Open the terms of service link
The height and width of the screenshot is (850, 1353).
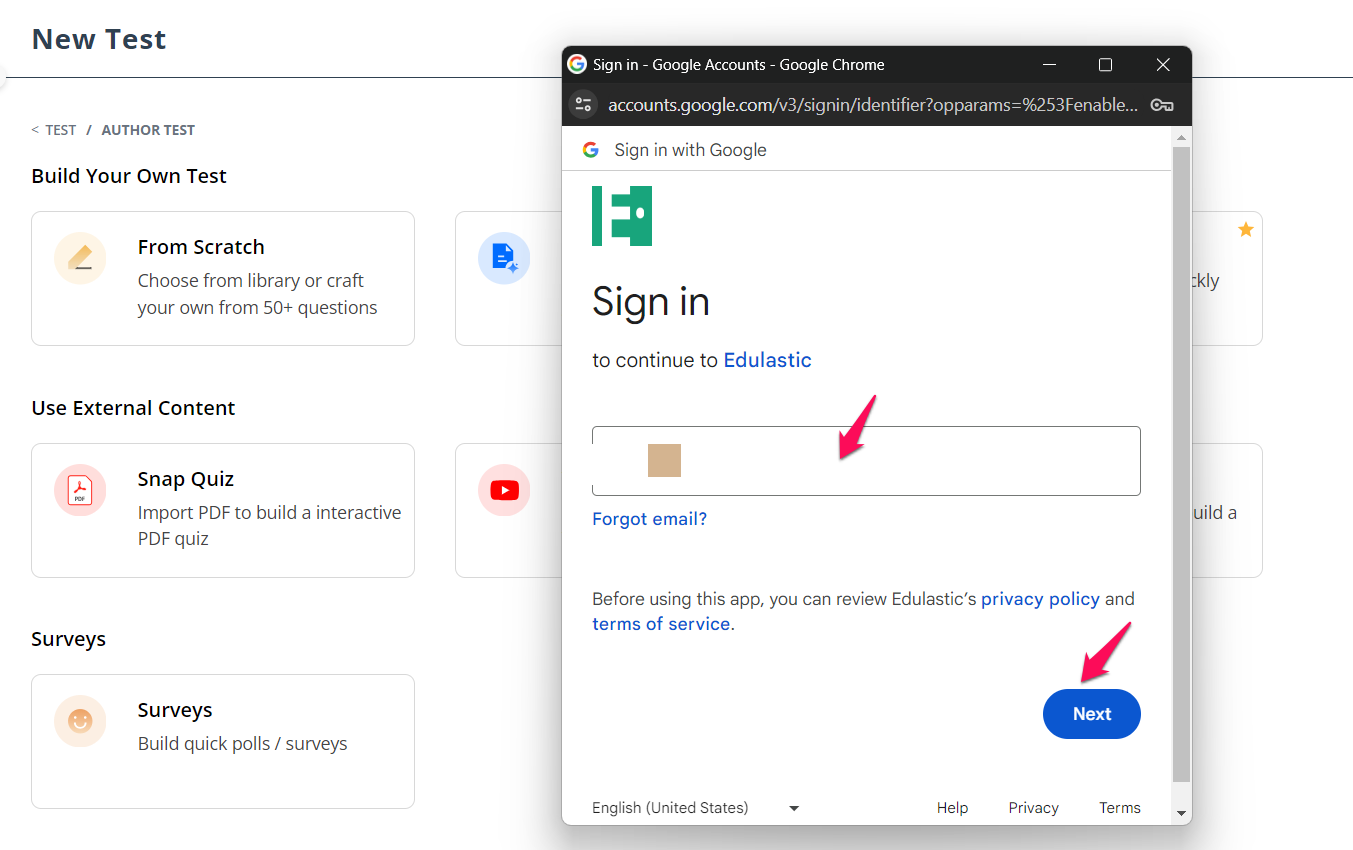point(660,624)
